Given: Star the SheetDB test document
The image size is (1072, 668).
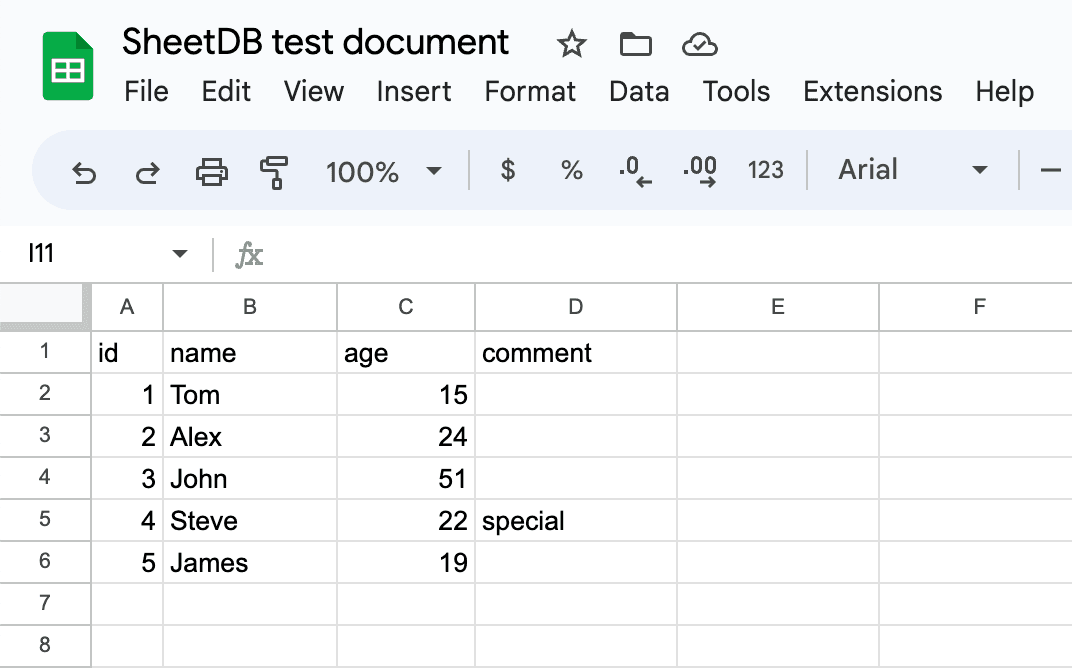Looking at the screenshot, I should [x=571, y=44].
